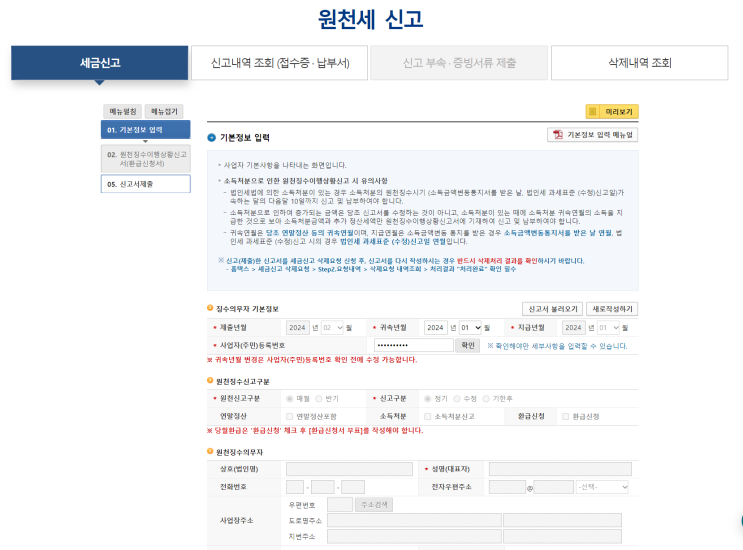The image size is (743, 550).
Task: Open the 삭제내역 조회 tab
Action: click(640, 63)
